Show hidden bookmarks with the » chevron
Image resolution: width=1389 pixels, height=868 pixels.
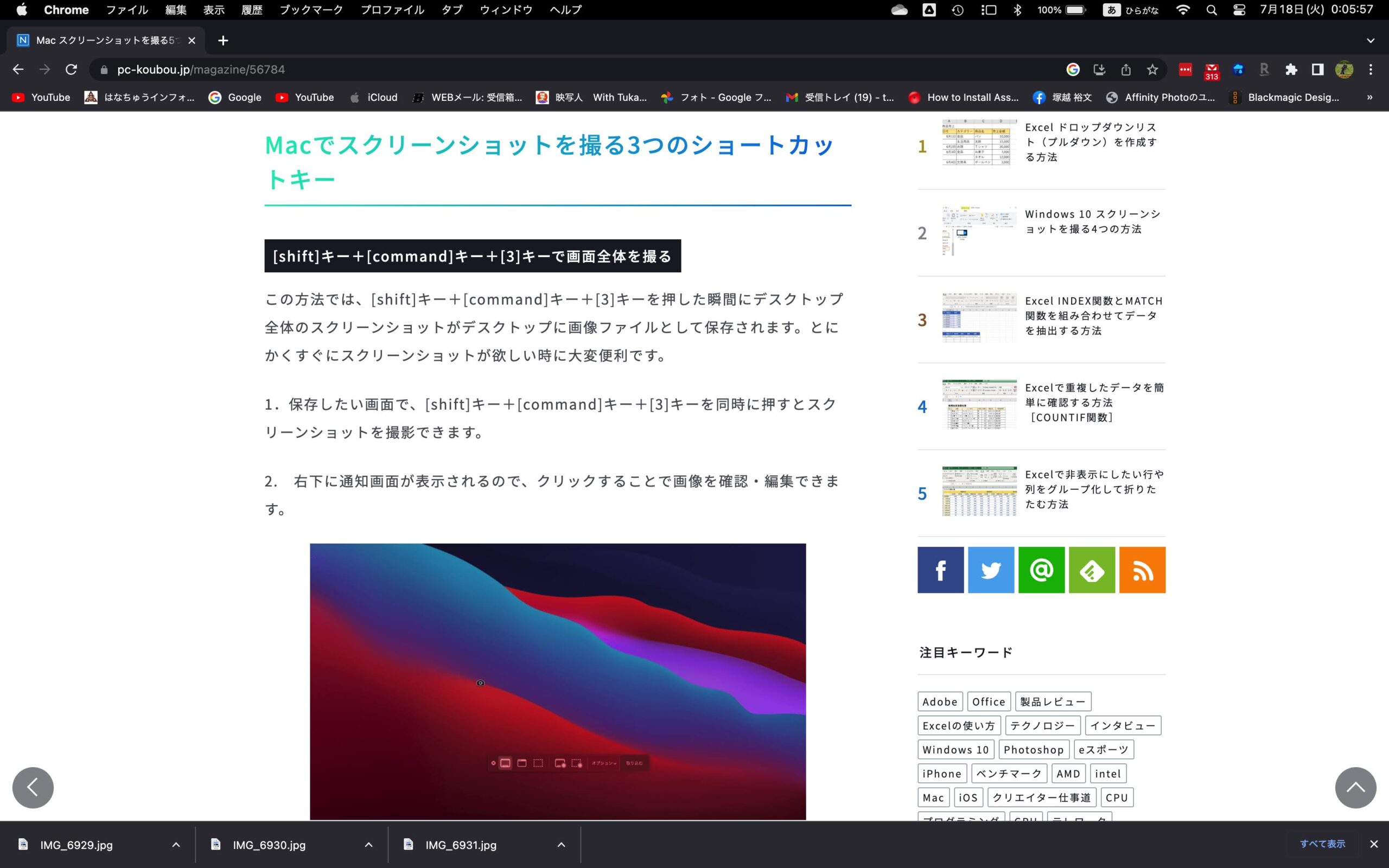click(1369, 97)
